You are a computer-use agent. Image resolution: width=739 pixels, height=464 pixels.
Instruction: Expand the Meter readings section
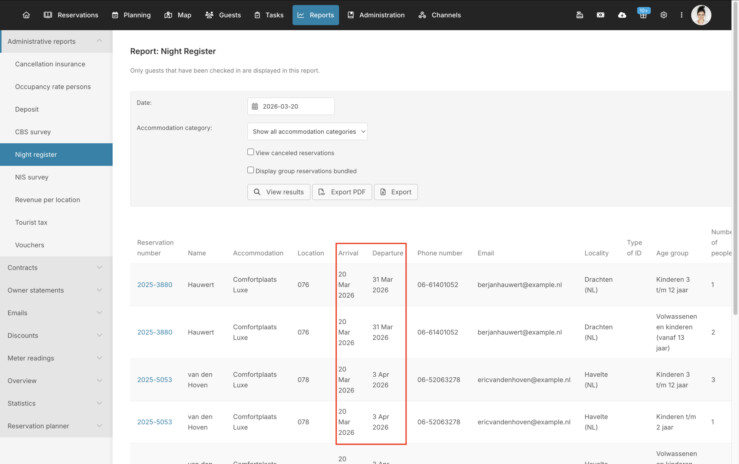tap(56, 358)
